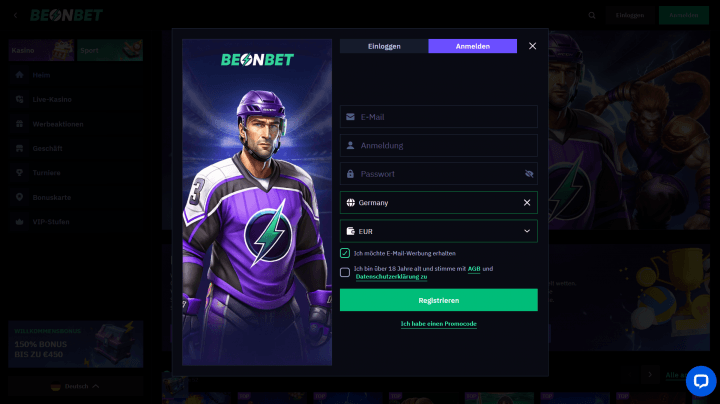Click the Heim home icon in sidebar
This screenshot has height=404, width=720.
click(x=19, y=75)
